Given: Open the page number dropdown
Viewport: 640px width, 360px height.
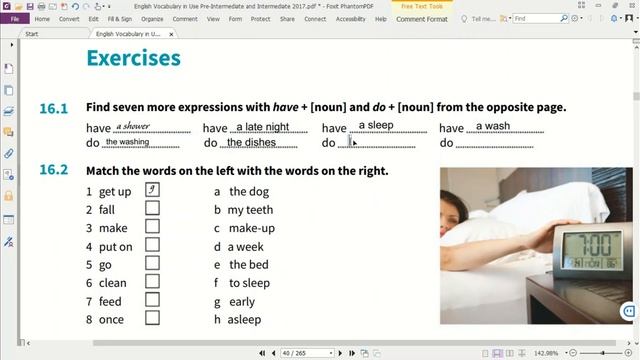Looking at the screenshot, I should tap(331, 353).
